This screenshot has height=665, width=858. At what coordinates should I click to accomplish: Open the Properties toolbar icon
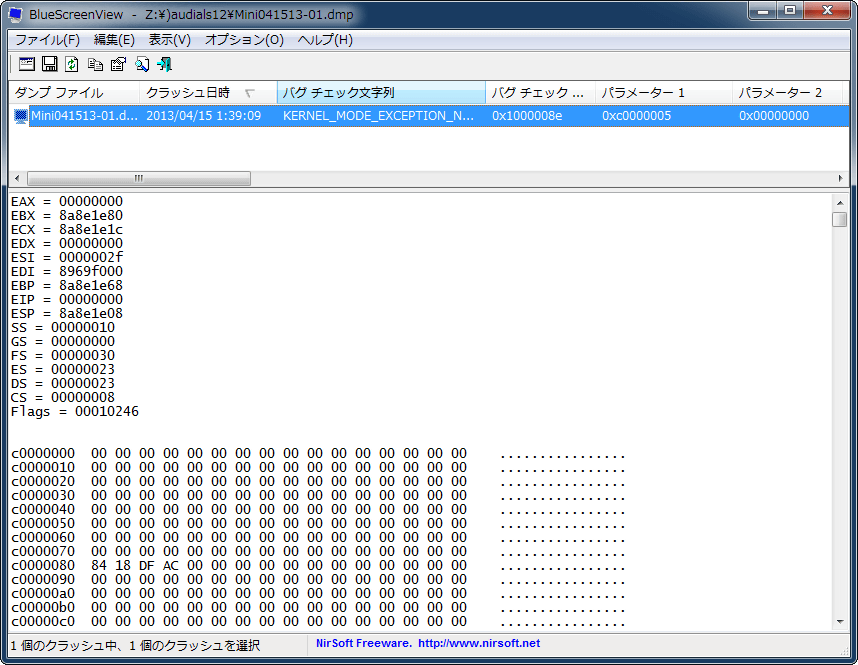(x=118, y=64)
